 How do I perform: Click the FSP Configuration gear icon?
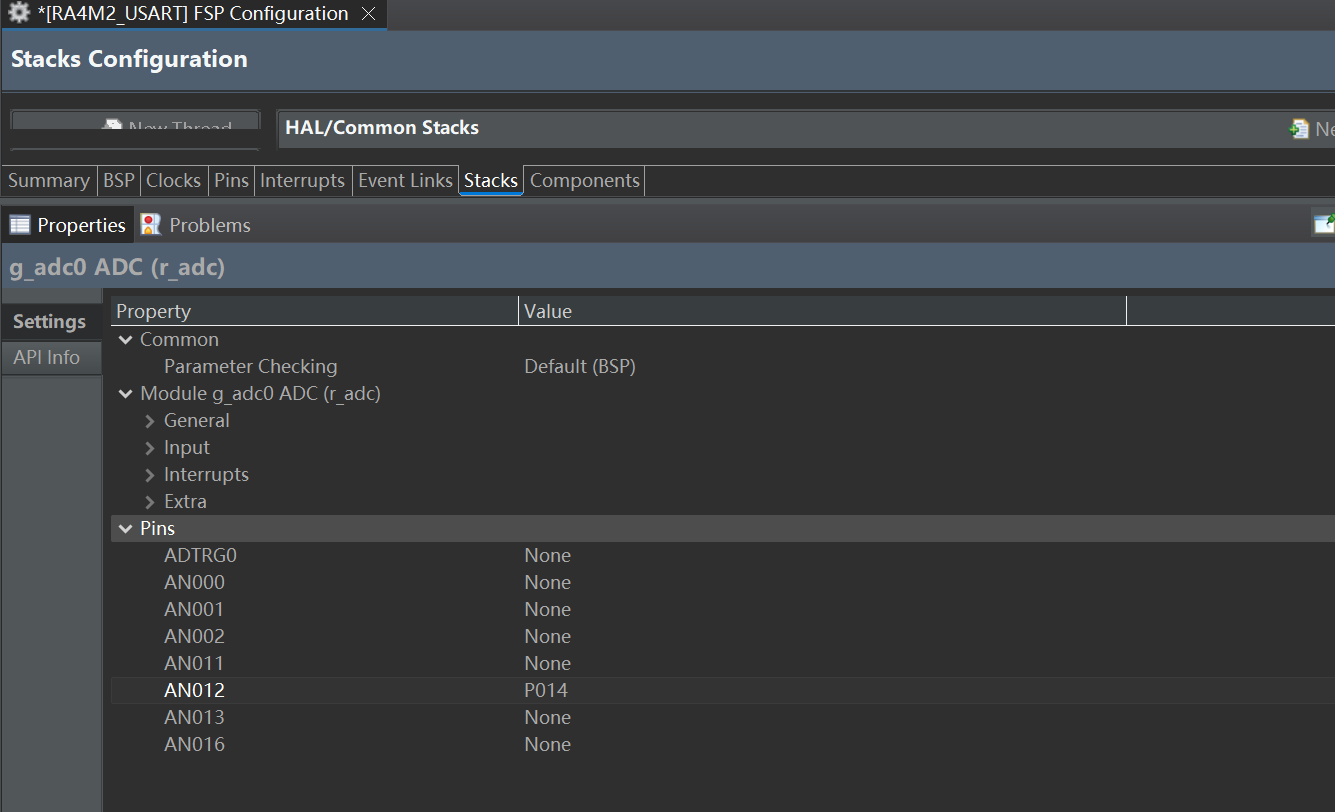click(x=19, y=14)
